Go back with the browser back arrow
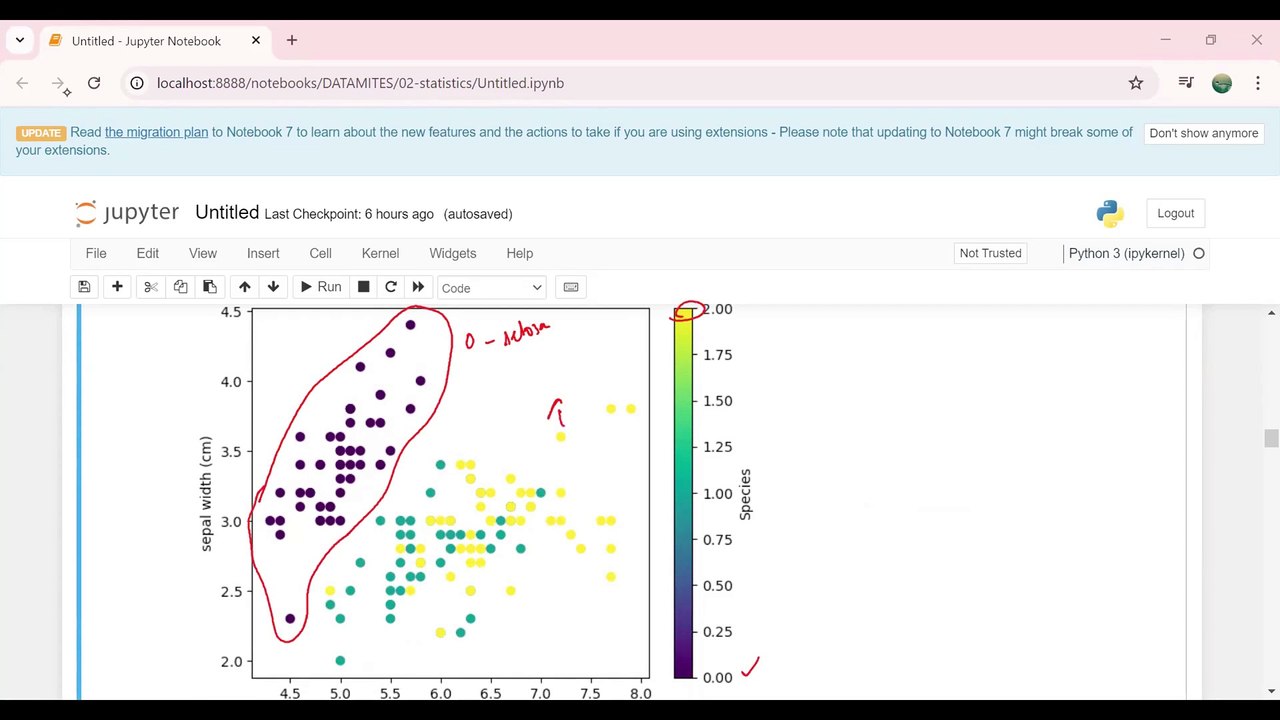This screenshot has width=1280, height=720. tap(22, 83)
